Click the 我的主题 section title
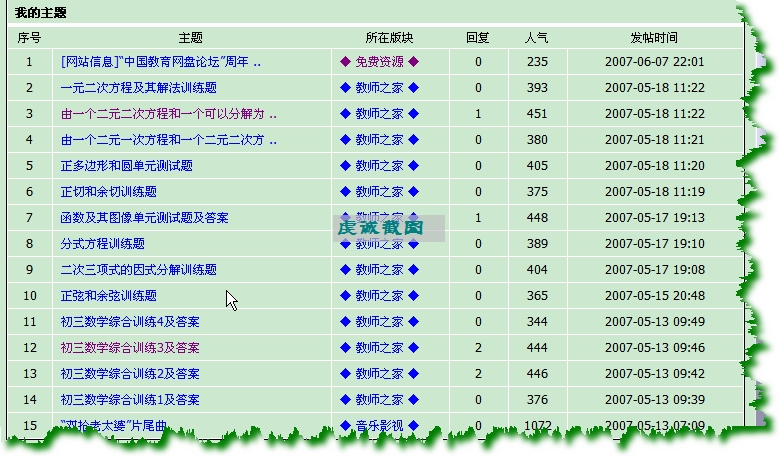The width and height of the screenshot is (779, 456). point(41,13)
